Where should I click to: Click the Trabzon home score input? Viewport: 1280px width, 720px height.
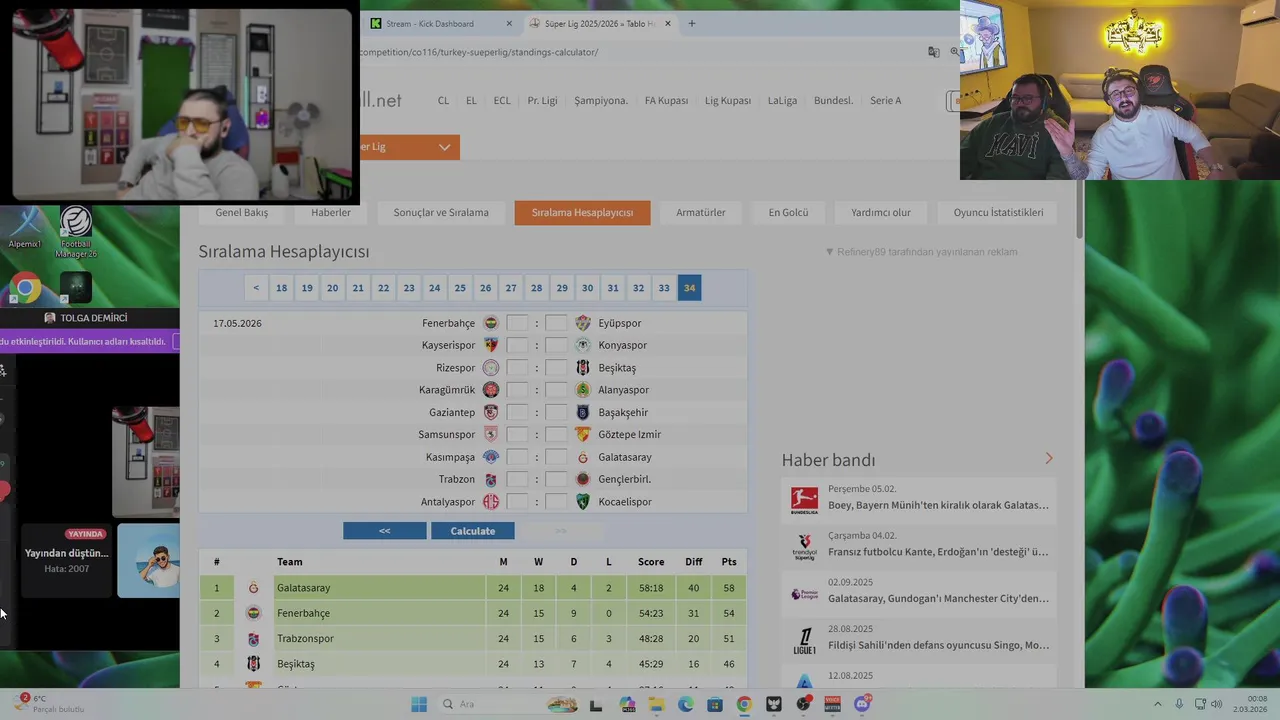pos(517,479)
